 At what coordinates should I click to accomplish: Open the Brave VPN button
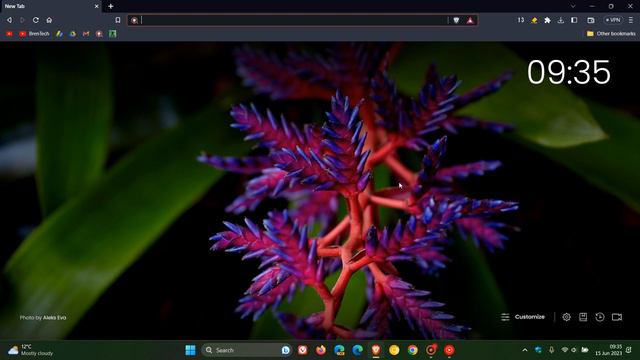pyautogui.click(x=613, y=20)
